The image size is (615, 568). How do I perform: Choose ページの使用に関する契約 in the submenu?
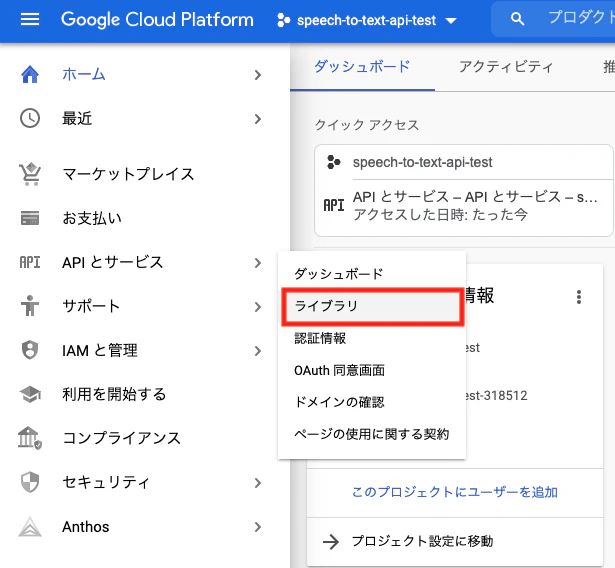coord(371,434)
